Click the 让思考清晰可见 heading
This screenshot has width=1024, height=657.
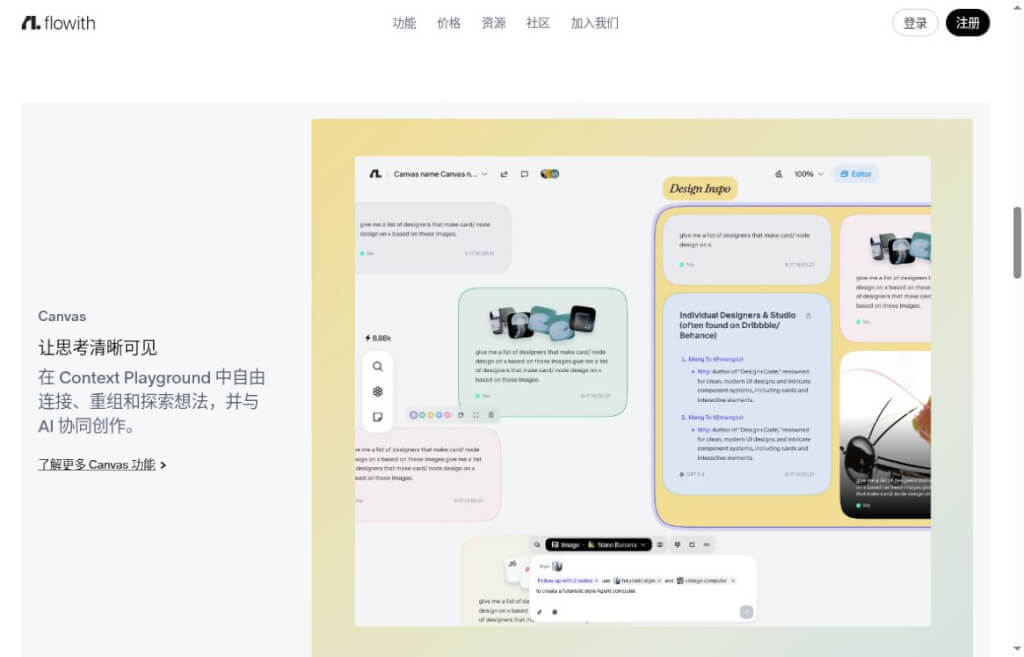pyautogui.click(x=98, y=347)
